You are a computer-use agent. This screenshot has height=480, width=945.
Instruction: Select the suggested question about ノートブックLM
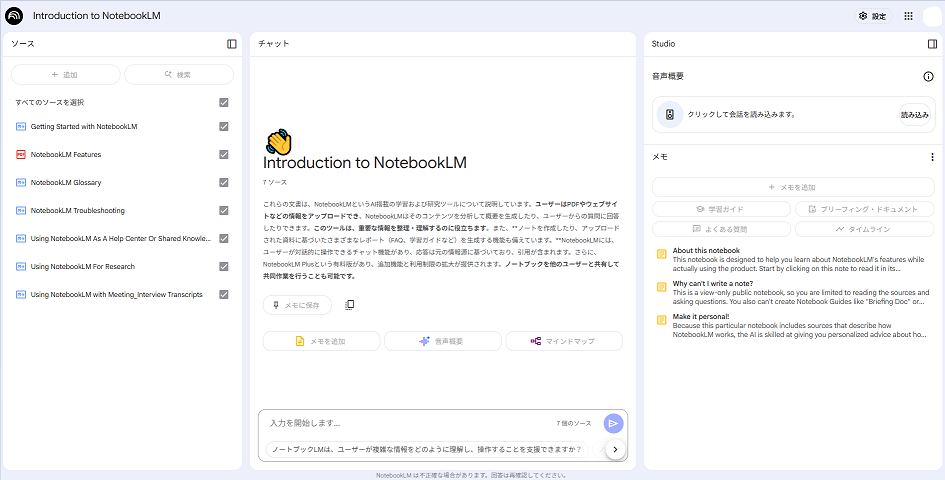click(427, 449)
